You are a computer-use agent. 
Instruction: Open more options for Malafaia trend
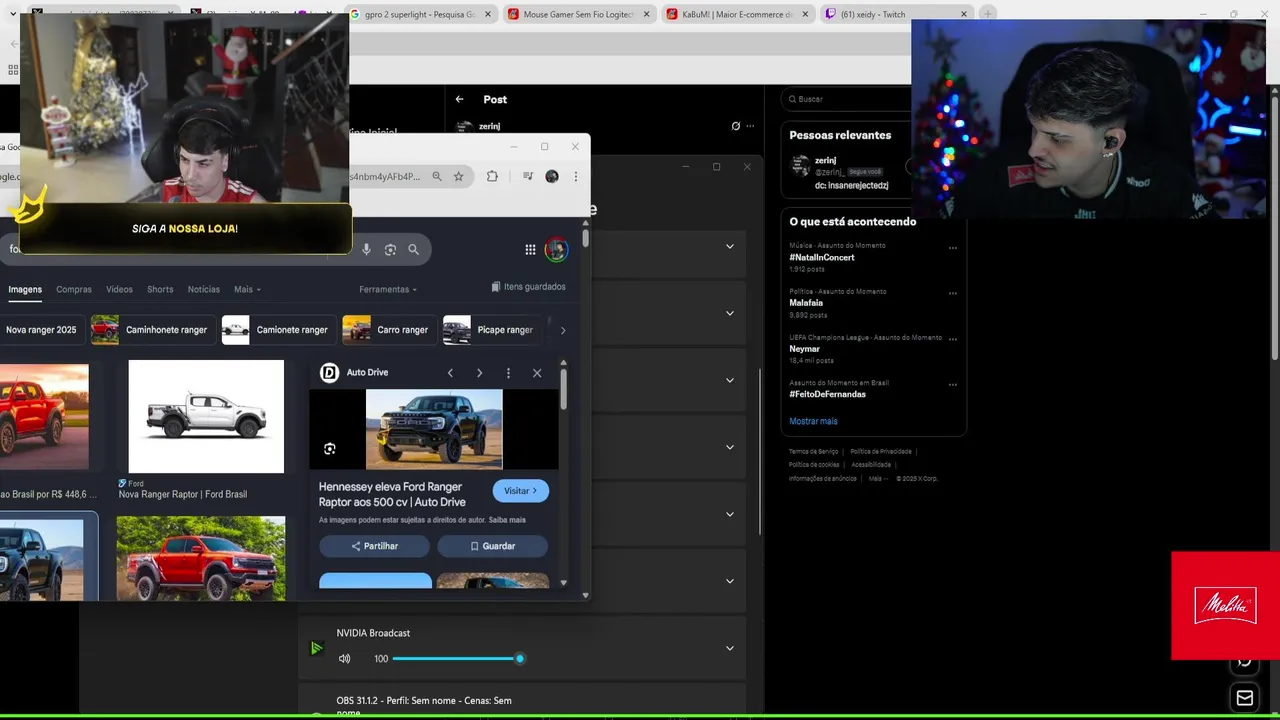click(x=952, y=293)
